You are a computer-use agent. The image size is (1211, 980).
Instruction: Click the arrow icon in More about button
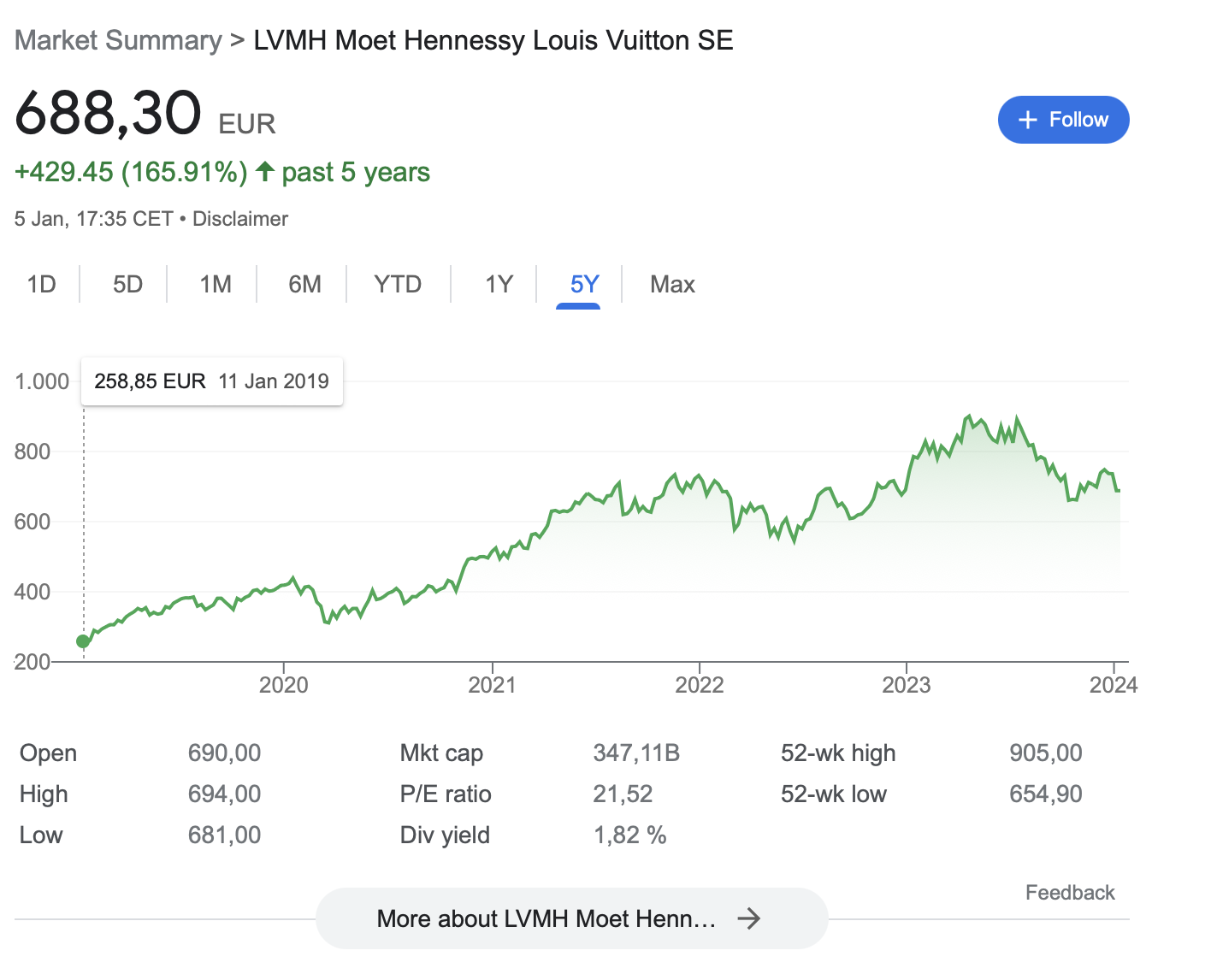pyautogui.click(x=749, y=918)
